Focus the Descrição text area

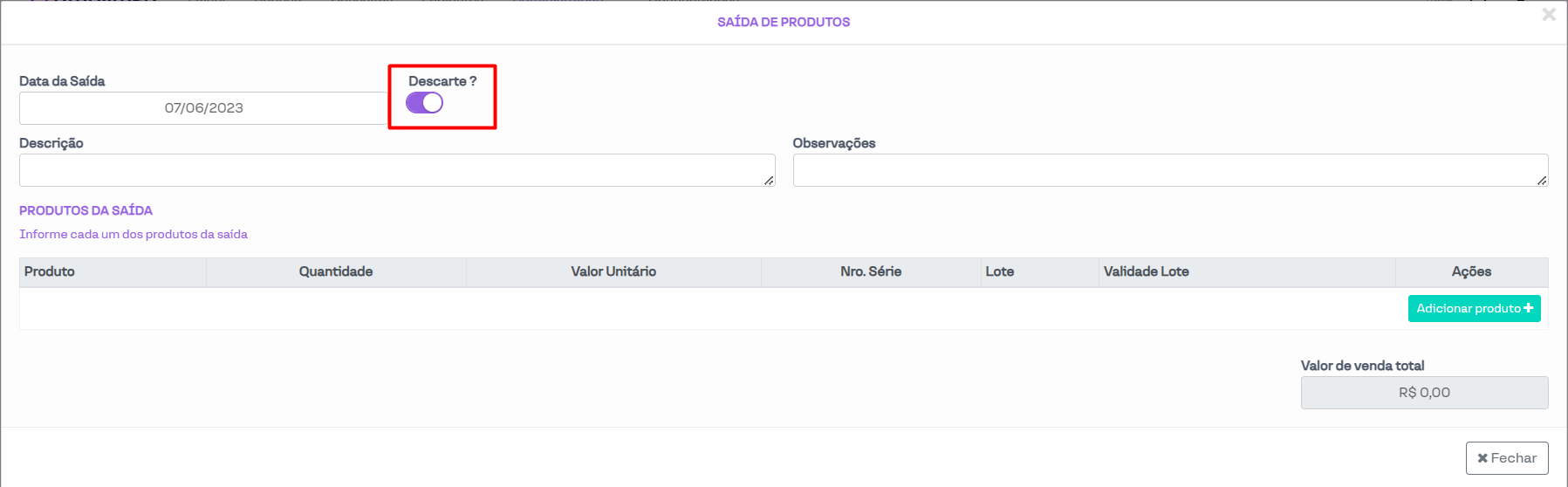point(396,170)
